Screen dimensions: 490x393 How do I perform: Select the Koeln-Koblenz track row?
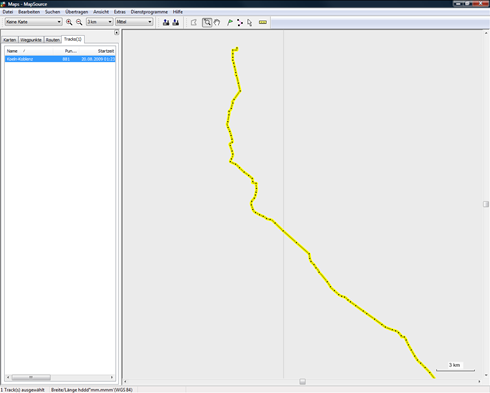point(60,59)
